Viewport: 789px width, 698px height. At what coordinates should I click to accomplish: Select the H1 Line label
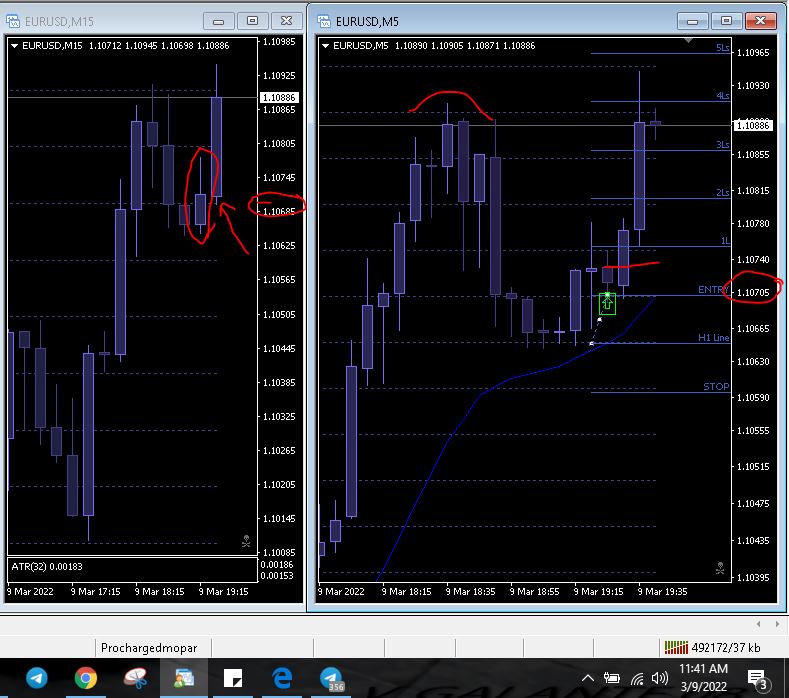(x=714, y=338)
